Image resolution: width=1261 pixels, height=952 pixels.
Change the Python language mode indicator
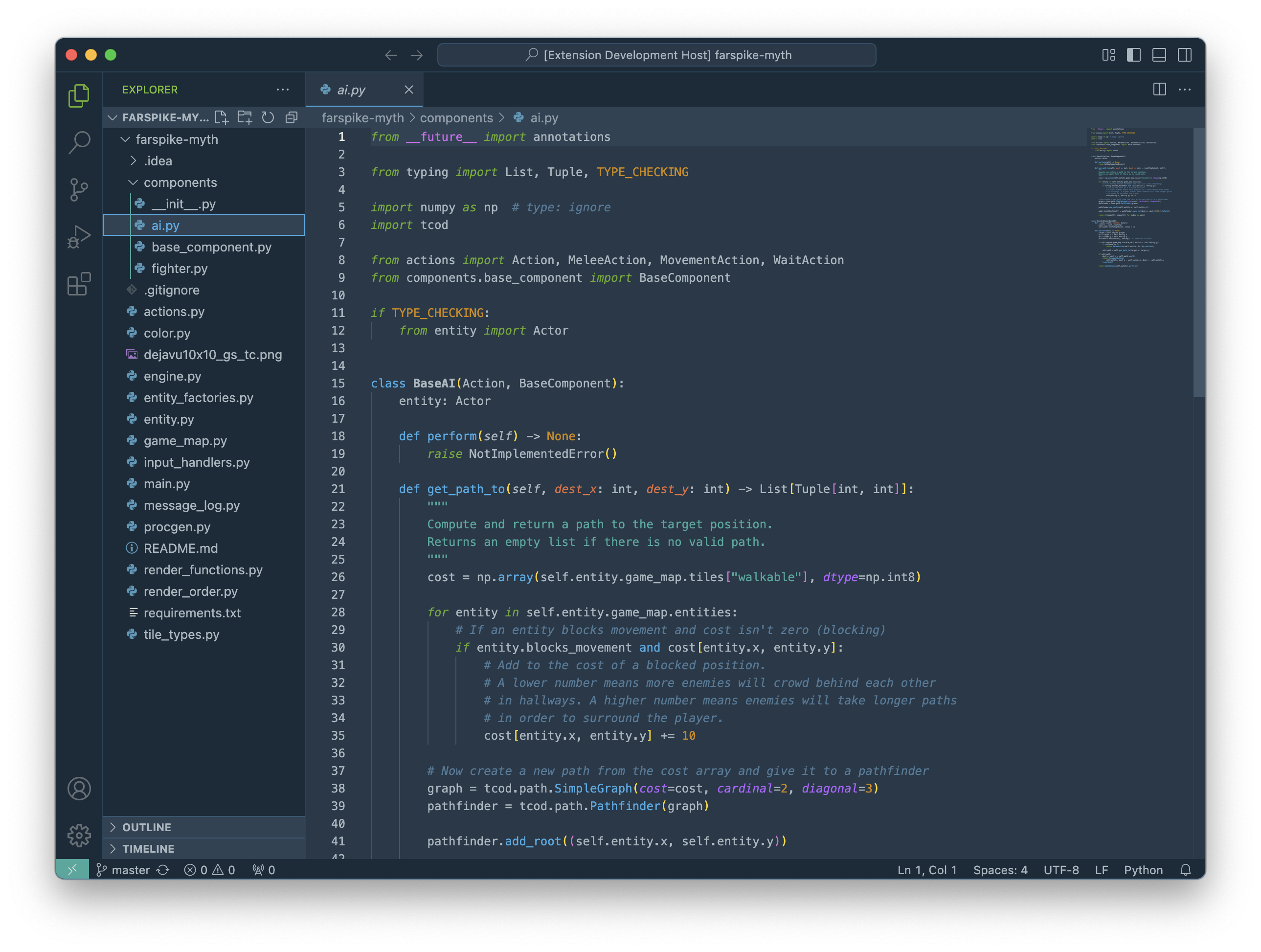tap(1143, 870)
